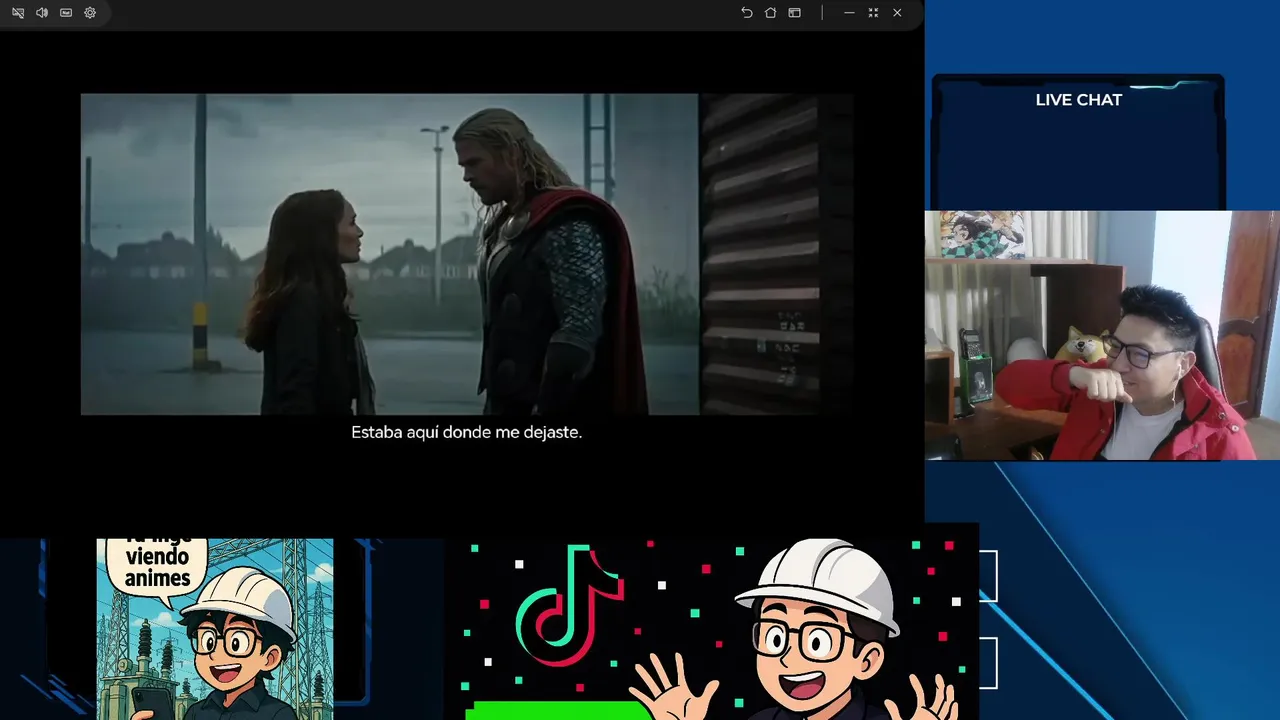
Task: Click the back arrow icon in title bar
Action: coord(746,13)
